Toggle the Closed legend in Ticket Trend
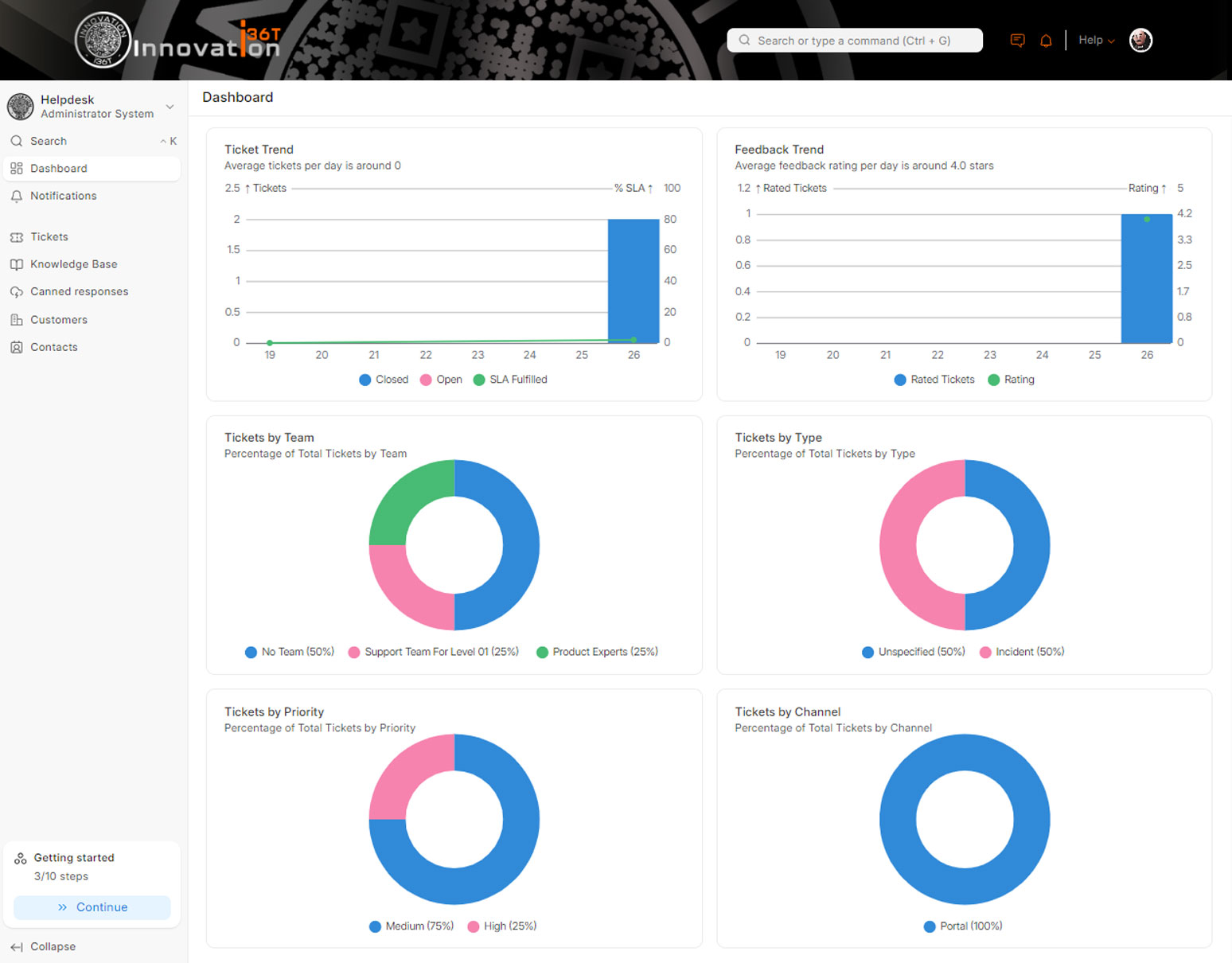1232x963 pixels. pyautogui.click(x=384, y=380)
